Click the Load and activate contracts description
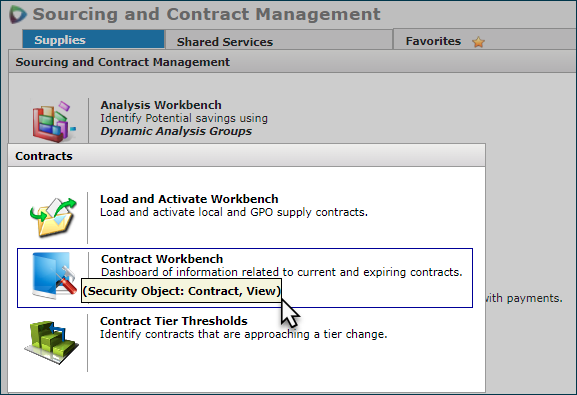577x395 pixels. pos(234,212)
